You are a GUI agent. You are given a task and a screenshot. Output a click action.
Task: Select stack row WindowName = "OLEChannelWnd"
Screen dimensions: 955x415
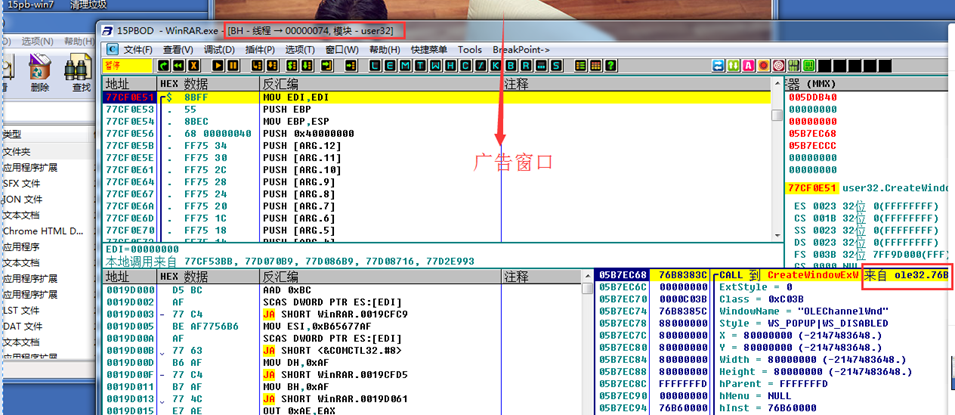(x=774, y=311)
